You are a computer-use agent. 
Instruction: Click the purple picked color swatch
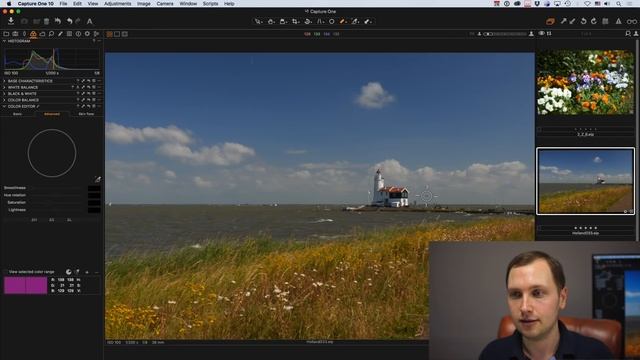coord(25,285)
